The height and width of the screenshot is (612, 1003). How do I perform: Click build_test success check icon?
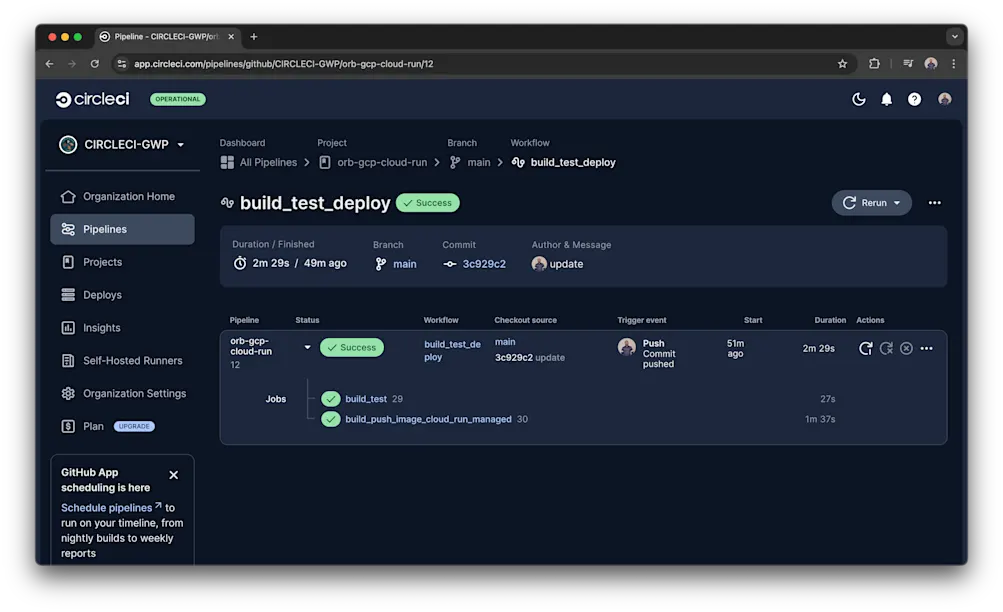pyautogui.click(x=331, y=399)
